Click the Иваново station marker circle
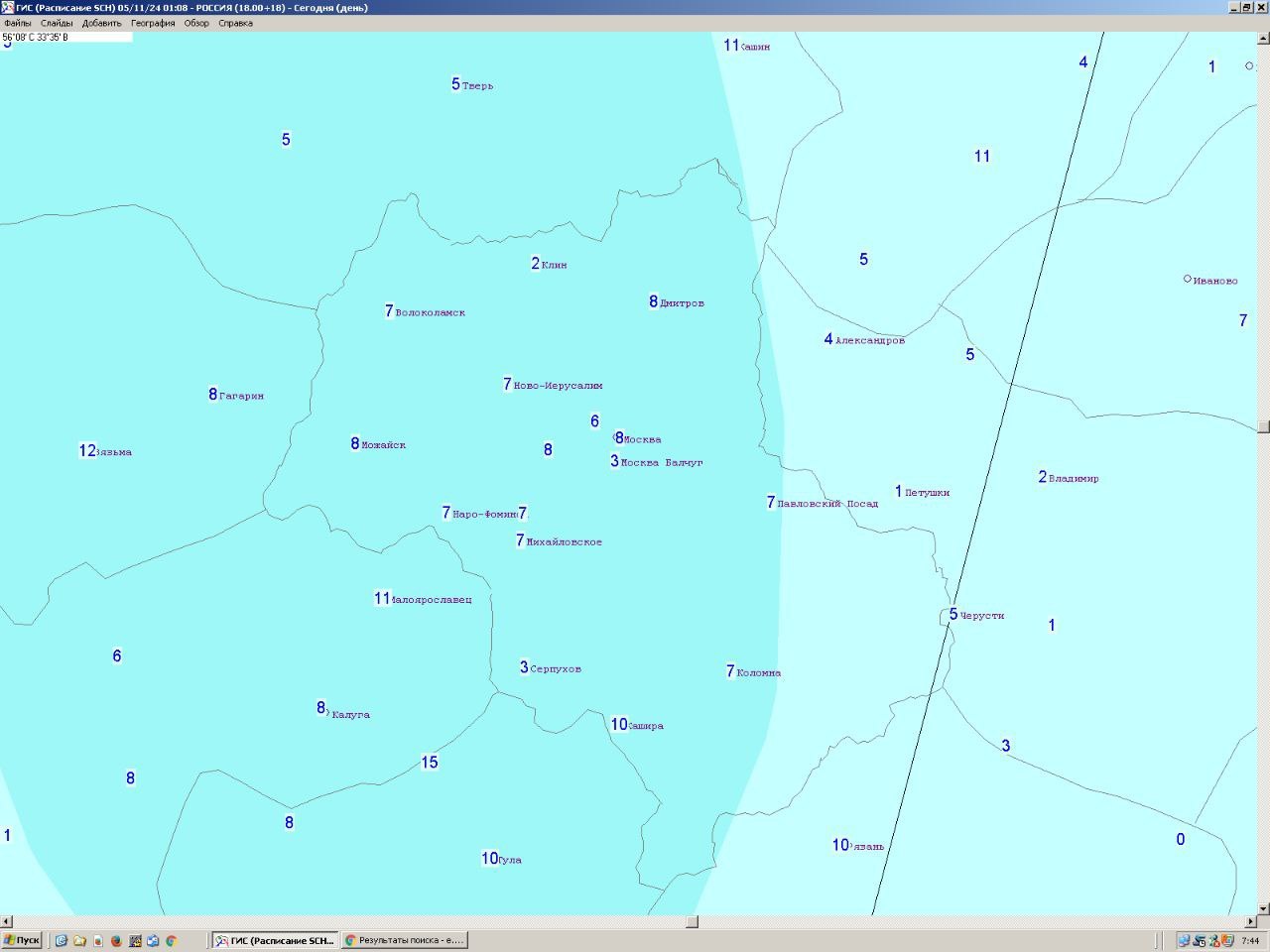The width and height of the screenshot is (1270, 952). [1188, 279]
